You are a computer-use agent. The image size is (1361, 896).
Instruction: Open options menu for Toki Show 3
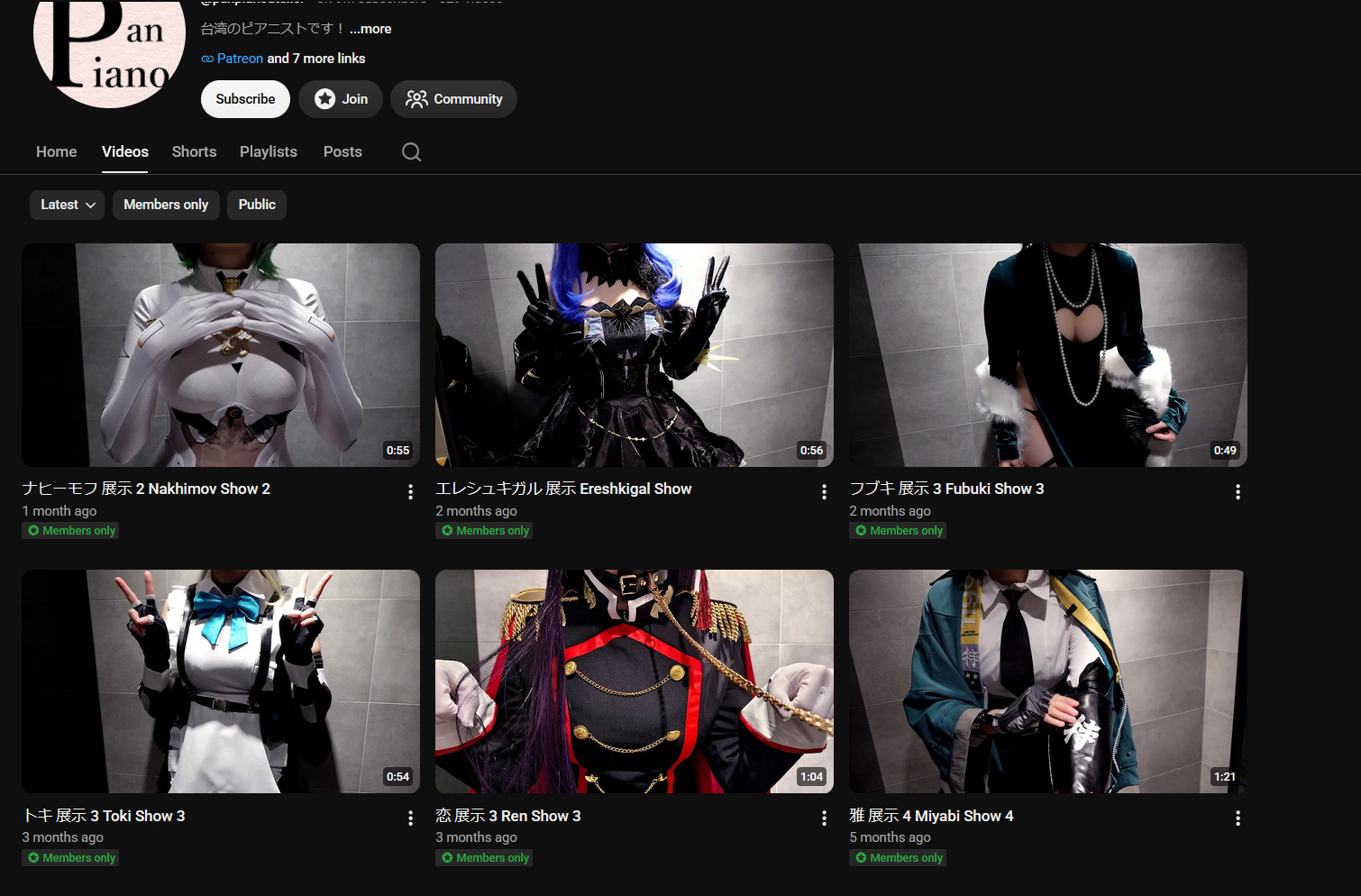click(410, 818)
